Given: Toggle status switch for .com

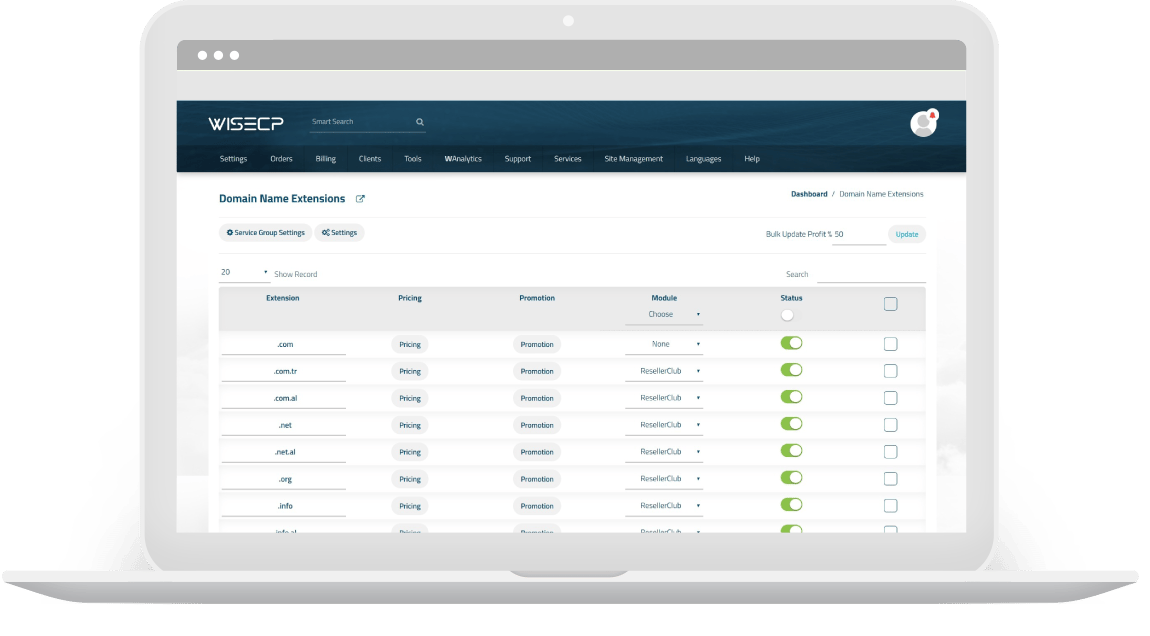Looking at the screenshot, I should click(791, 343).
